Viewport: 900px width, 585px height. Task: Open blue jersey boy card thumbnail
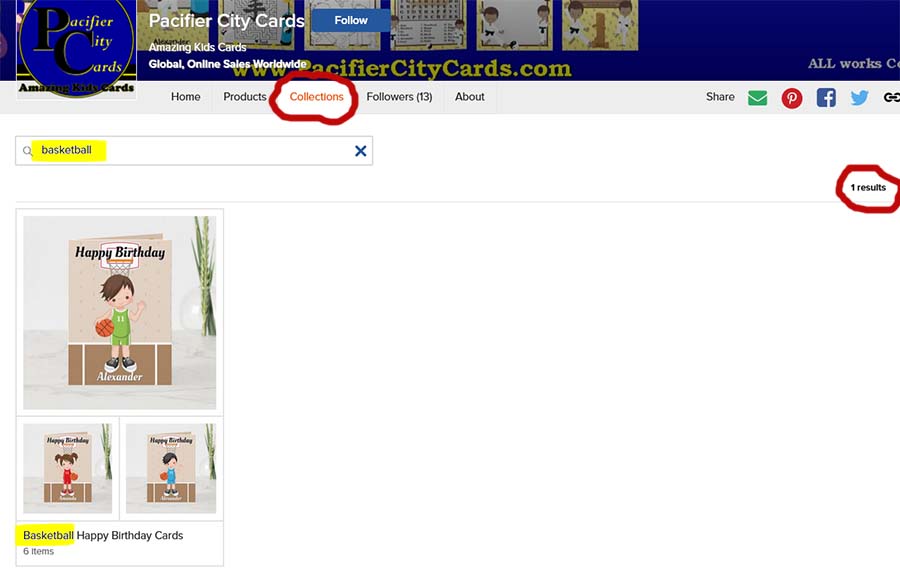[x=171, y=468]
